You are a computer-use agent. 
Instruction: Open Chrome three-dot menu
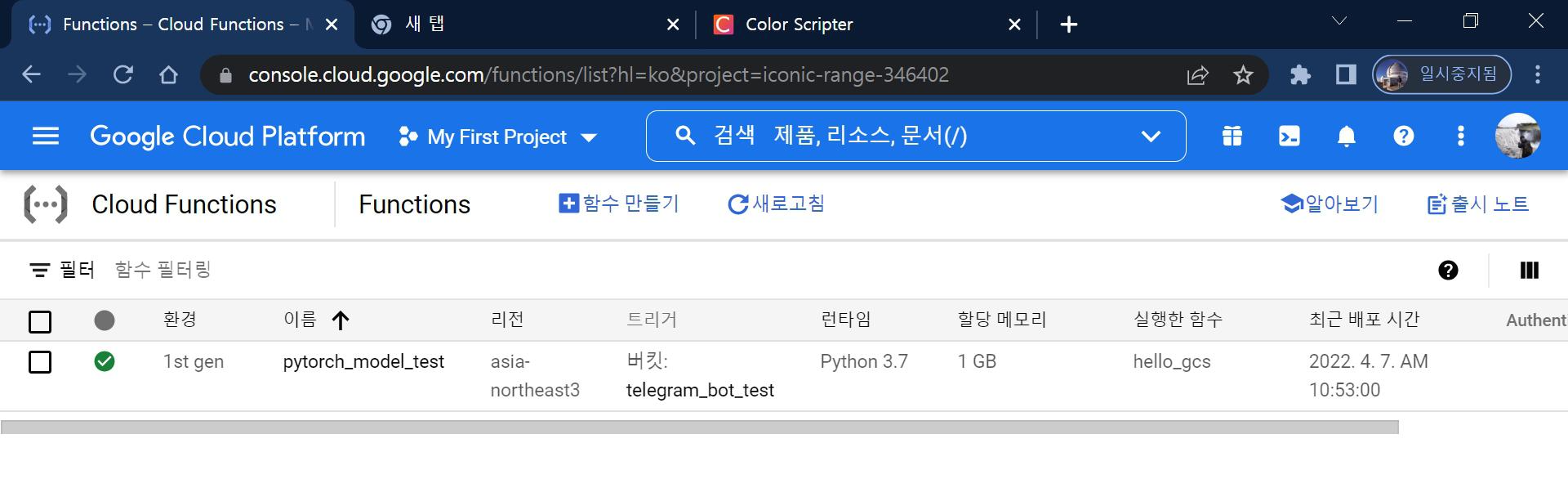pos(1538,75)
